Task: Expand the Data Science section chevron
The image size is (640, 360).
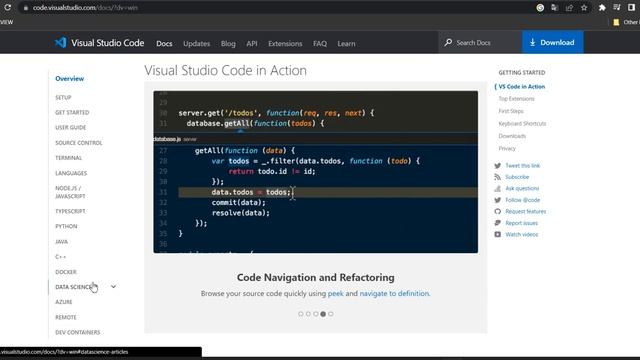Action: pos(113,287)
